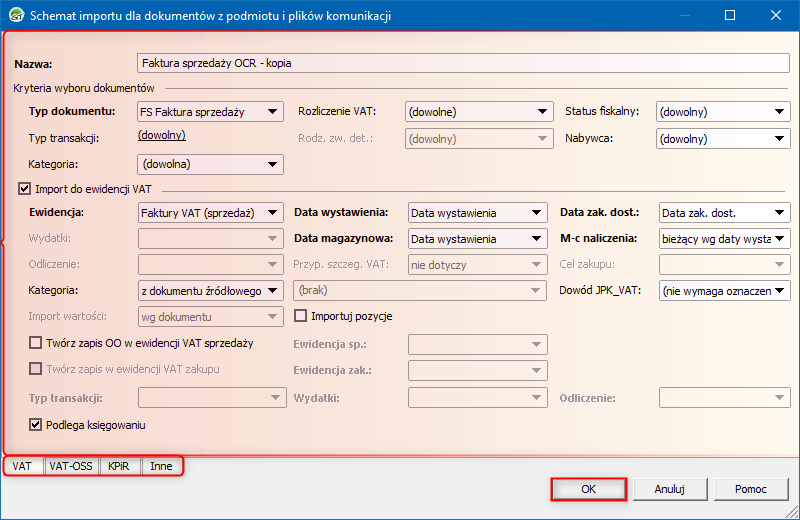The height and width of the screenshot is (520, 800).
Task: Confirm with the OK button
Action: click(x=588, y=489)
